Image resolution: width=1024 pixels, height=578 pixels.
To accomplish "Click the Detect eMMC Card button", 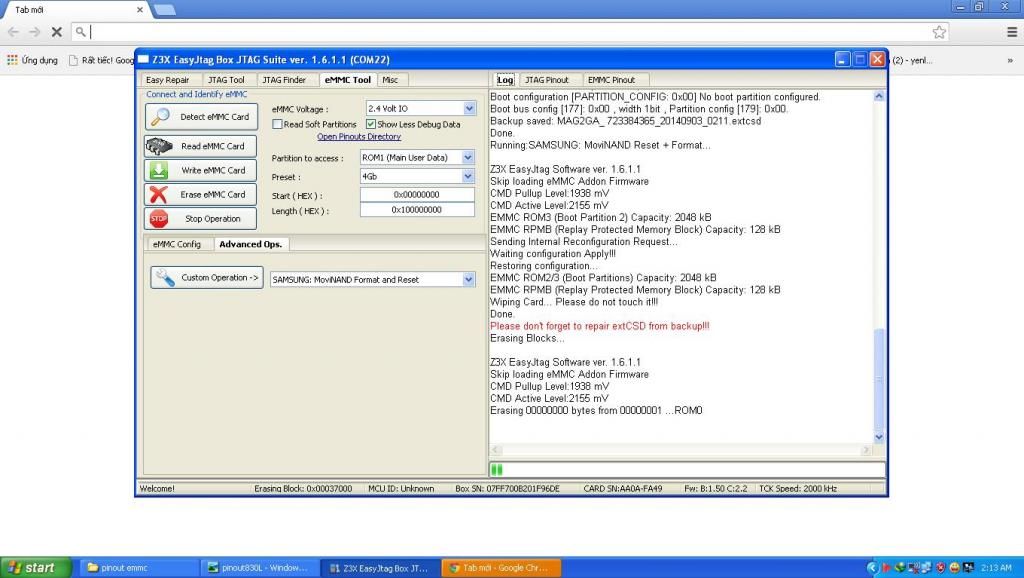I will click(x=201, y=117).
